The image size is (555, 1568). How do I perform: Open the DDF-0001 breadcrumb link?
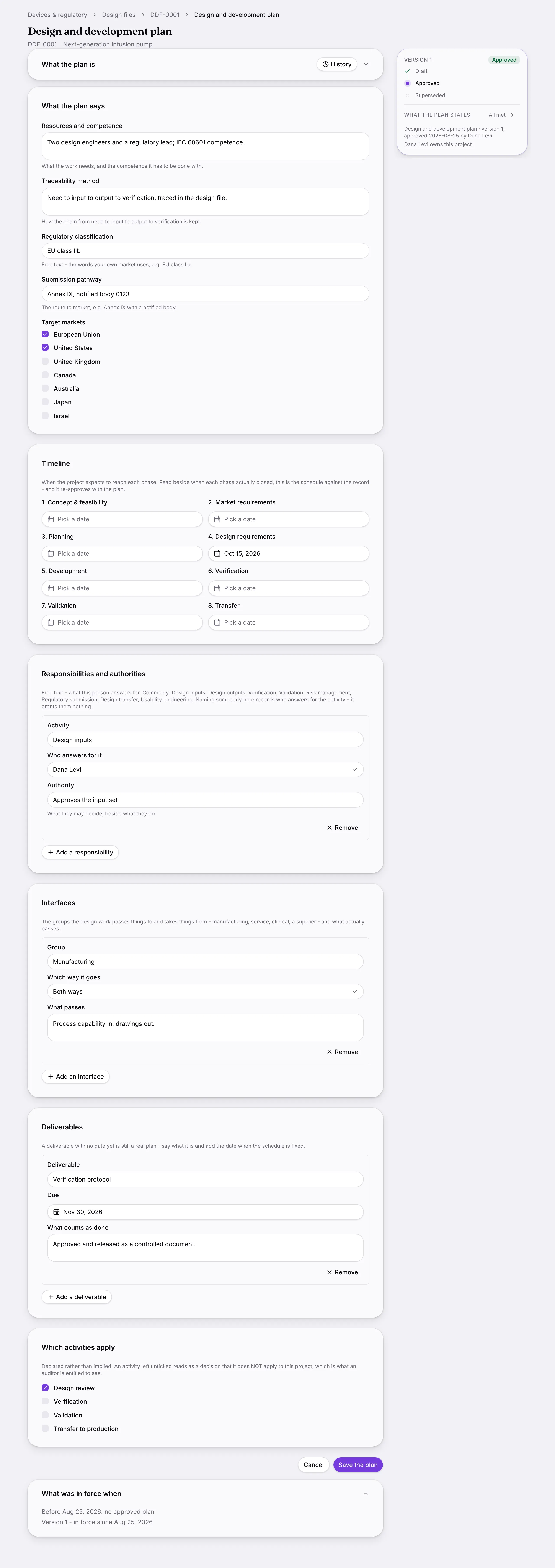coord(165,15)
